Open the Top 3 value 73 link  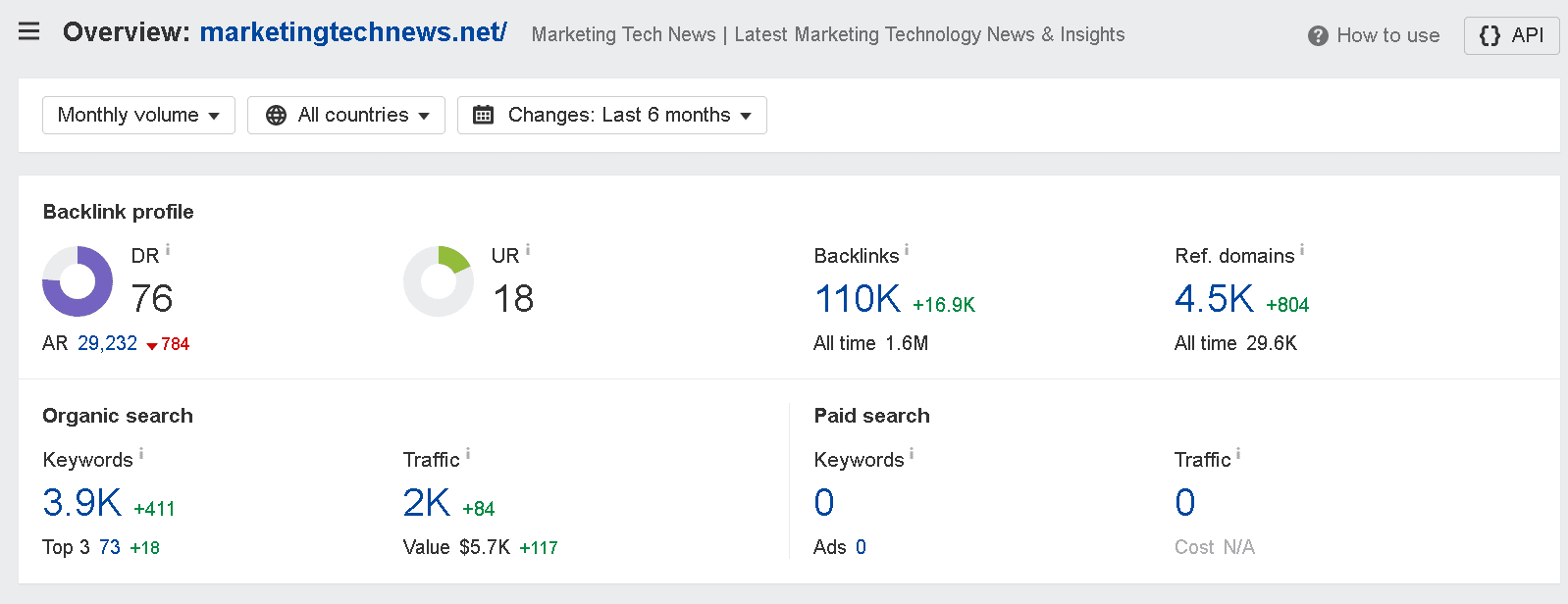coord(110,547)
